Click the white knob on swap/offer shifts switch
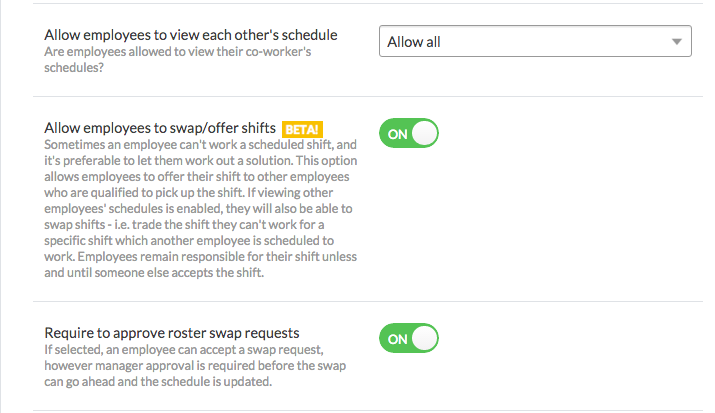The image size is (715, 413). [425, 133]
